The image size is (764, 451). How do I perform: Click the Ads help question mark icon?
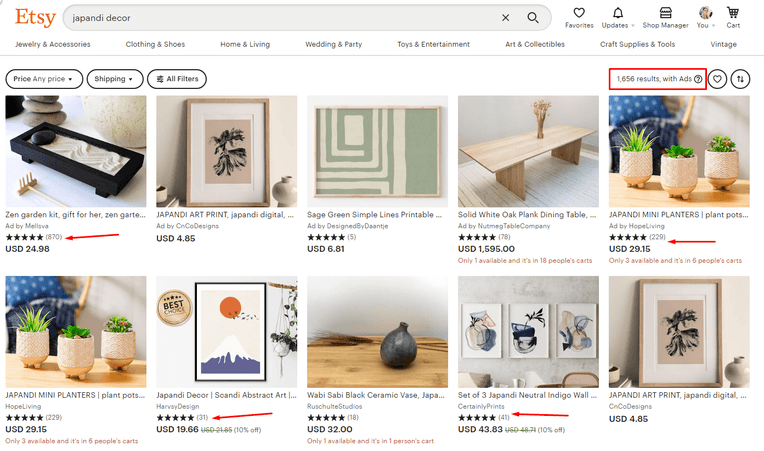point(698,79)
